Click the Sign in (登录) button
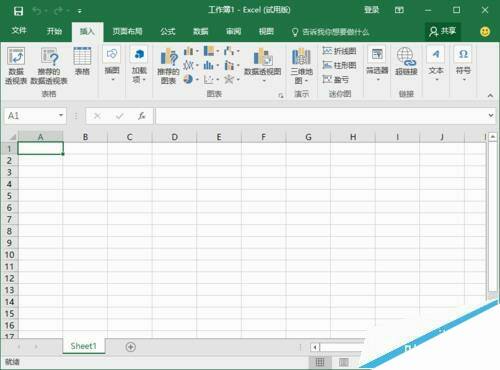 tap(371, 10)
